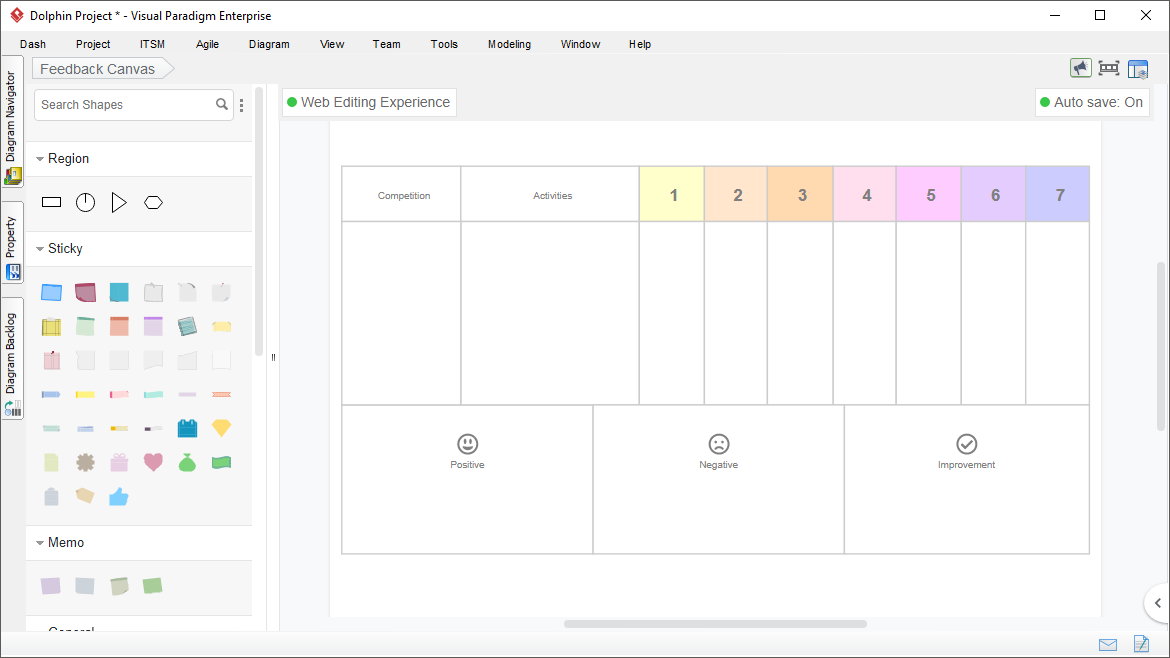Image resolution: width=1170 pixels, height=658 pixels.
Task: Select the announcement megaphone icon on the toolbar
Action: point(1081,69)
